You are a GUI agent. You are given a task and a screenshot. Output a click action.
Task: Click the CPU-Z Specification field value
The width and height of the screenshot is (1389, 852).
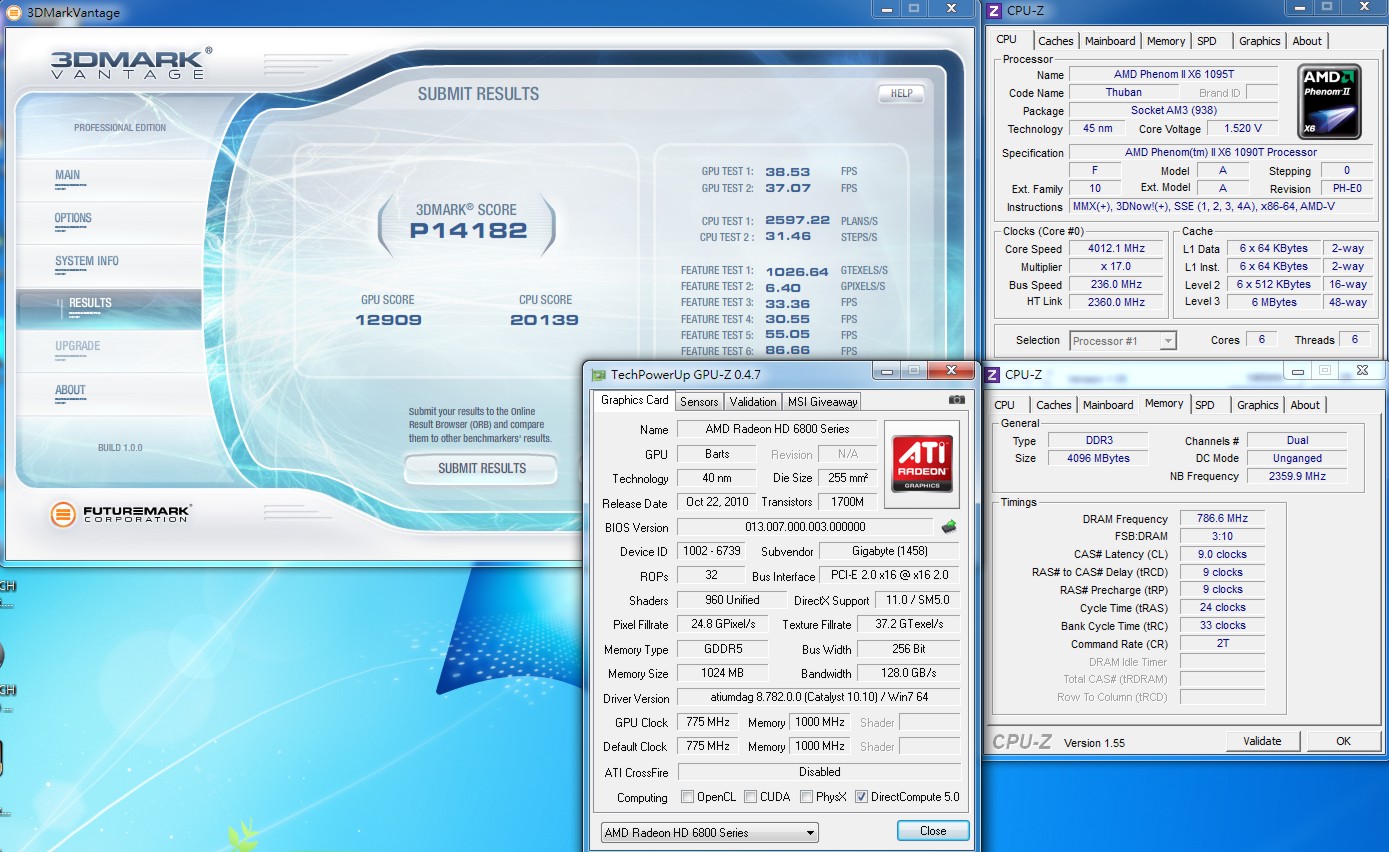pos(1221,152)
